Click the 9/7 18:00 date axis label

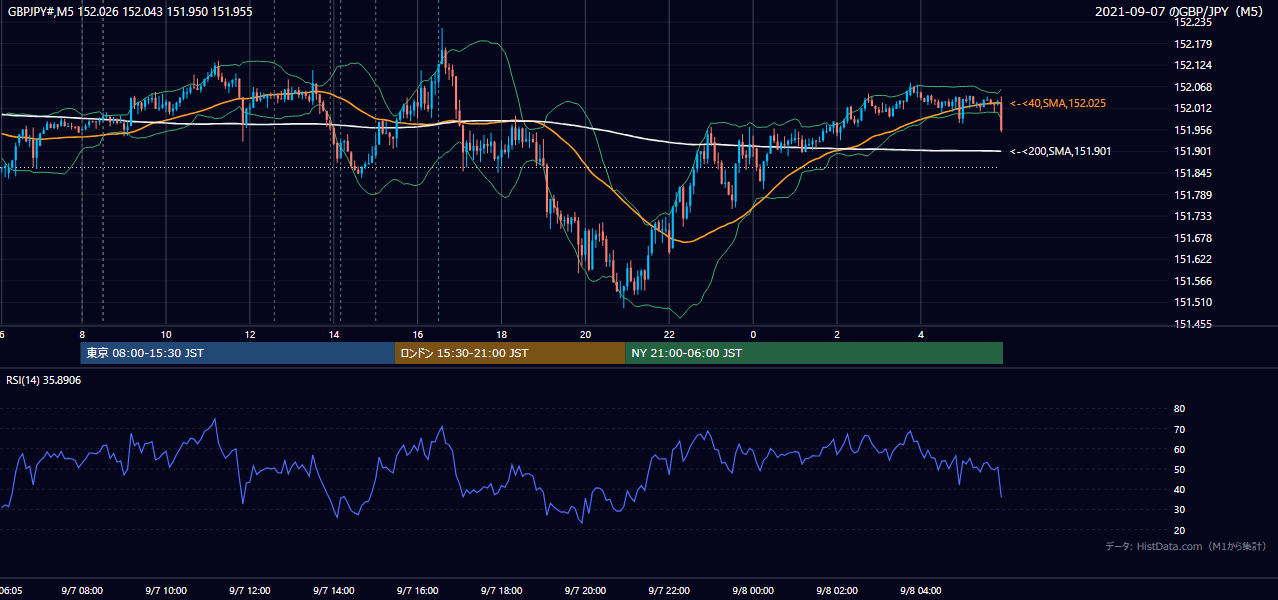(502, 591)
